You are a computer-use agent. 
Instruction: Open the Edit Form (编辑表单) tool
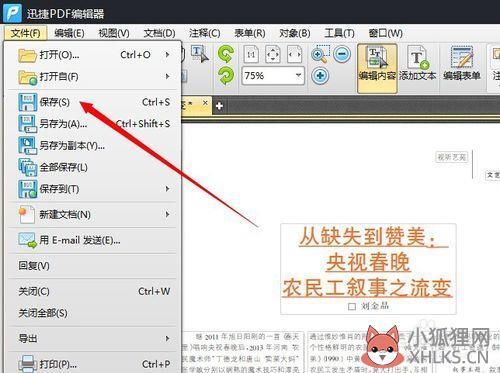pyautogui.click(x=462, y=64)
